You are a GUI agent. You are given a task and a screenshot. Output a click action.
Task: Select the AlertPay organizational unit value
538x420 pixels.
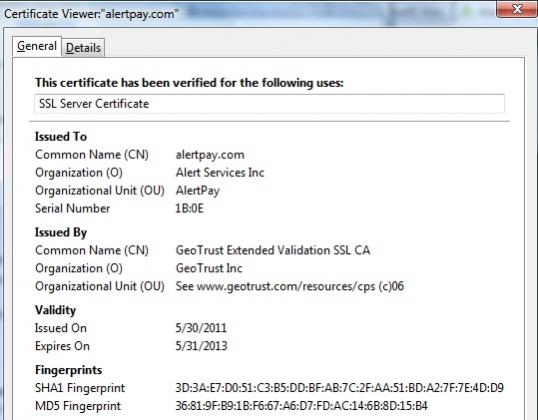(x=198, y=190)
